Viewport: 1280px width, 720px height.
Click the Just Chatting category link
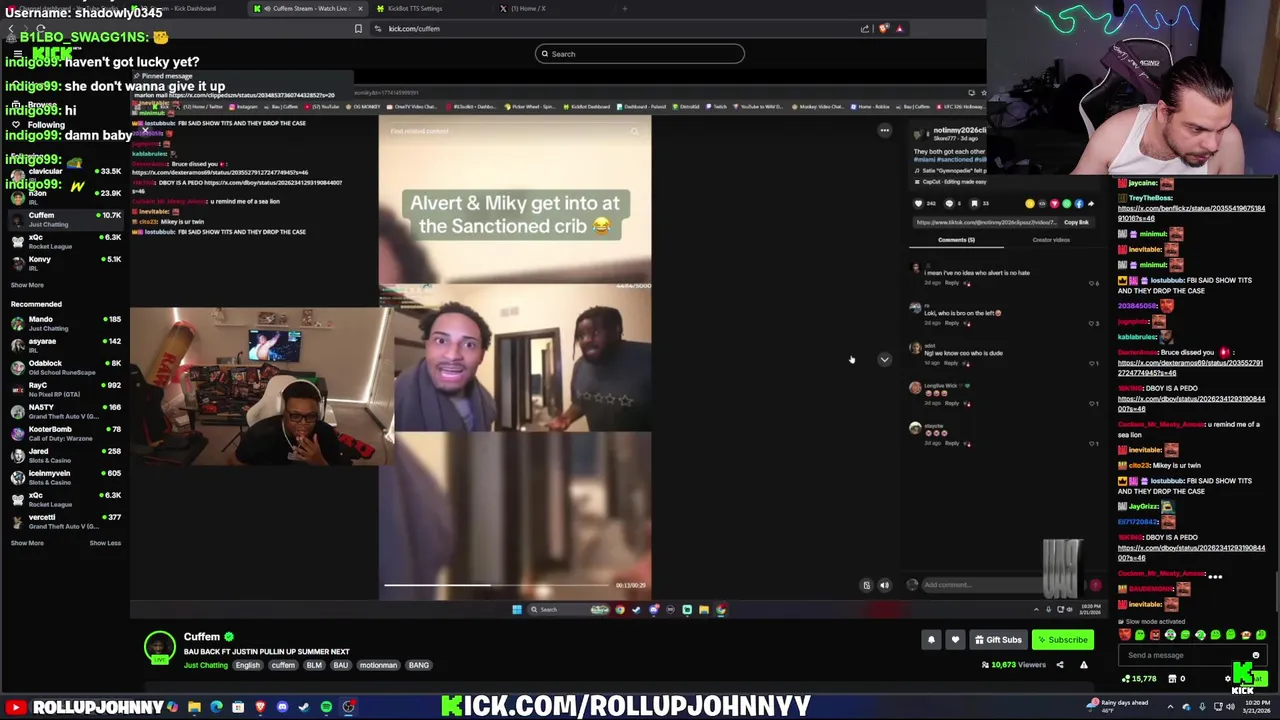click(x=205, y=666)
